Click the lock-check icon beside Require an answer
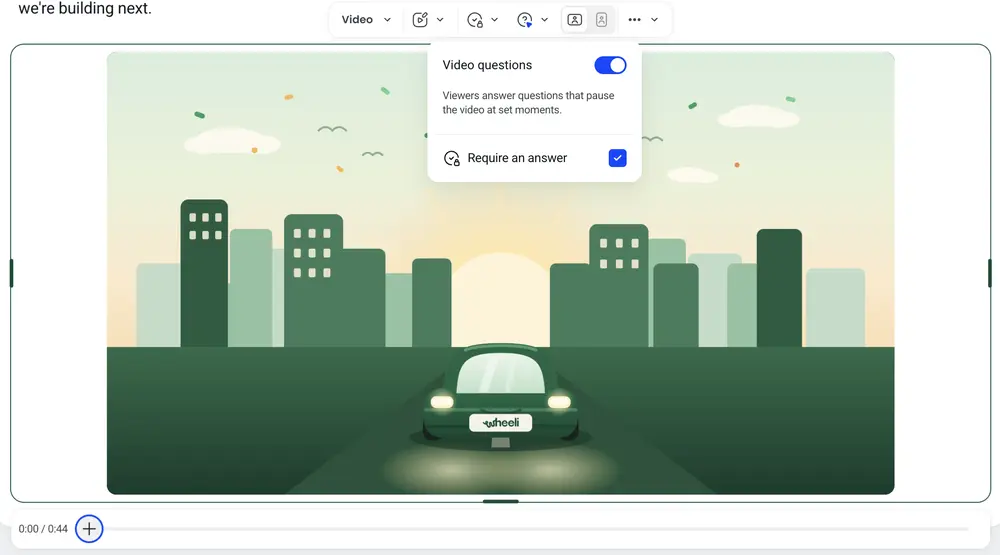Screen dimensions: 1000x555 (452, 158)
